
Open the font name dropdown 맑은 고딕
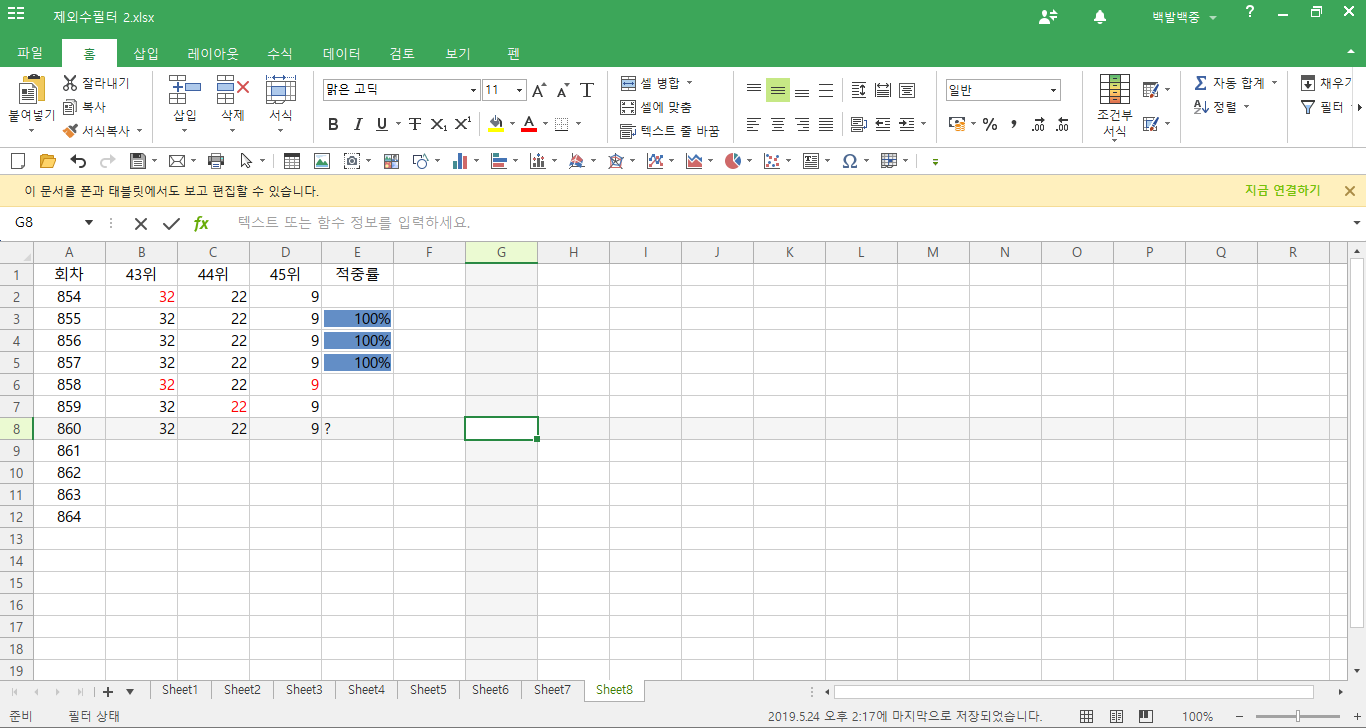(474, 91)
